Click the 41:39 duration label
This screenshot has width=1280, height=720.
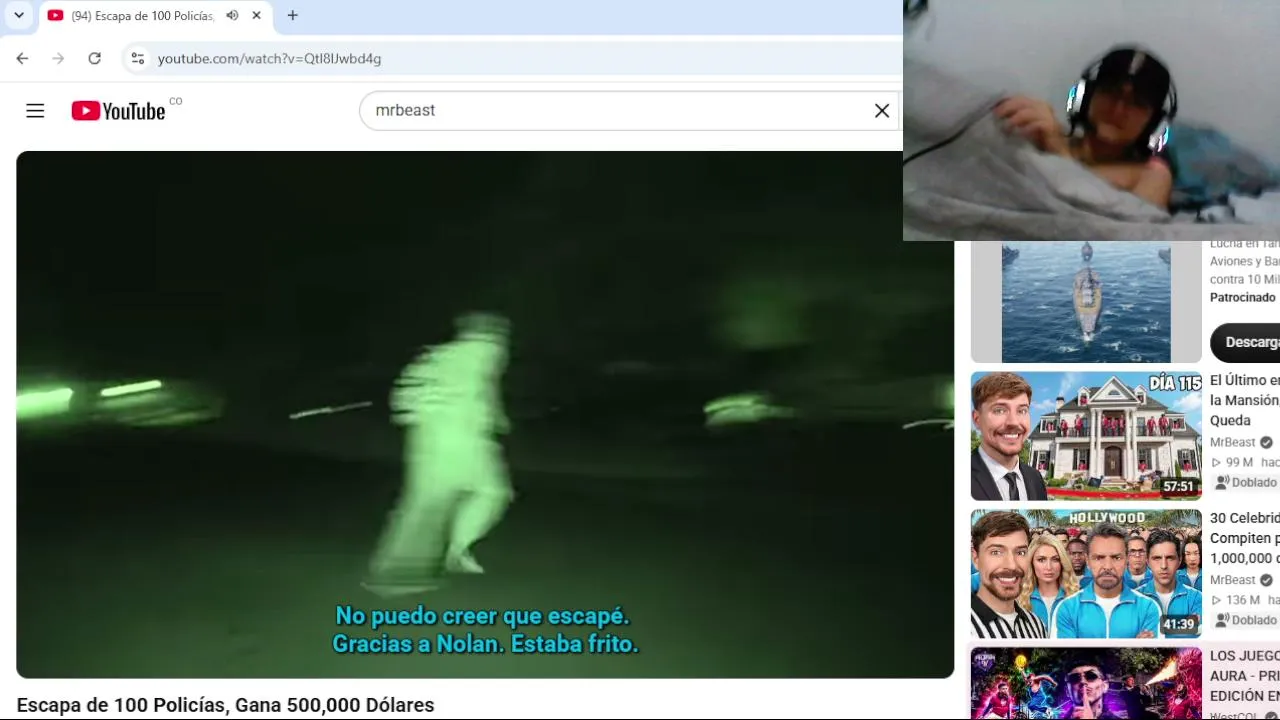point(1179,625)
